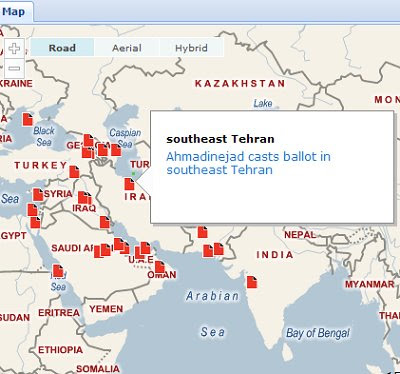Viewport: 400px width, 374px height.
Task: Click the zoom in plus button
Action: click(x=14, y=49)
